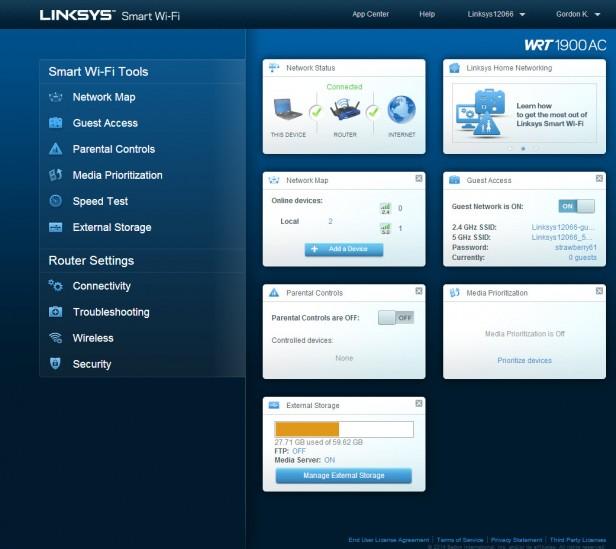Click the strawberry61 guest password value
The image size is (616, 549).
tap(576, 247)
